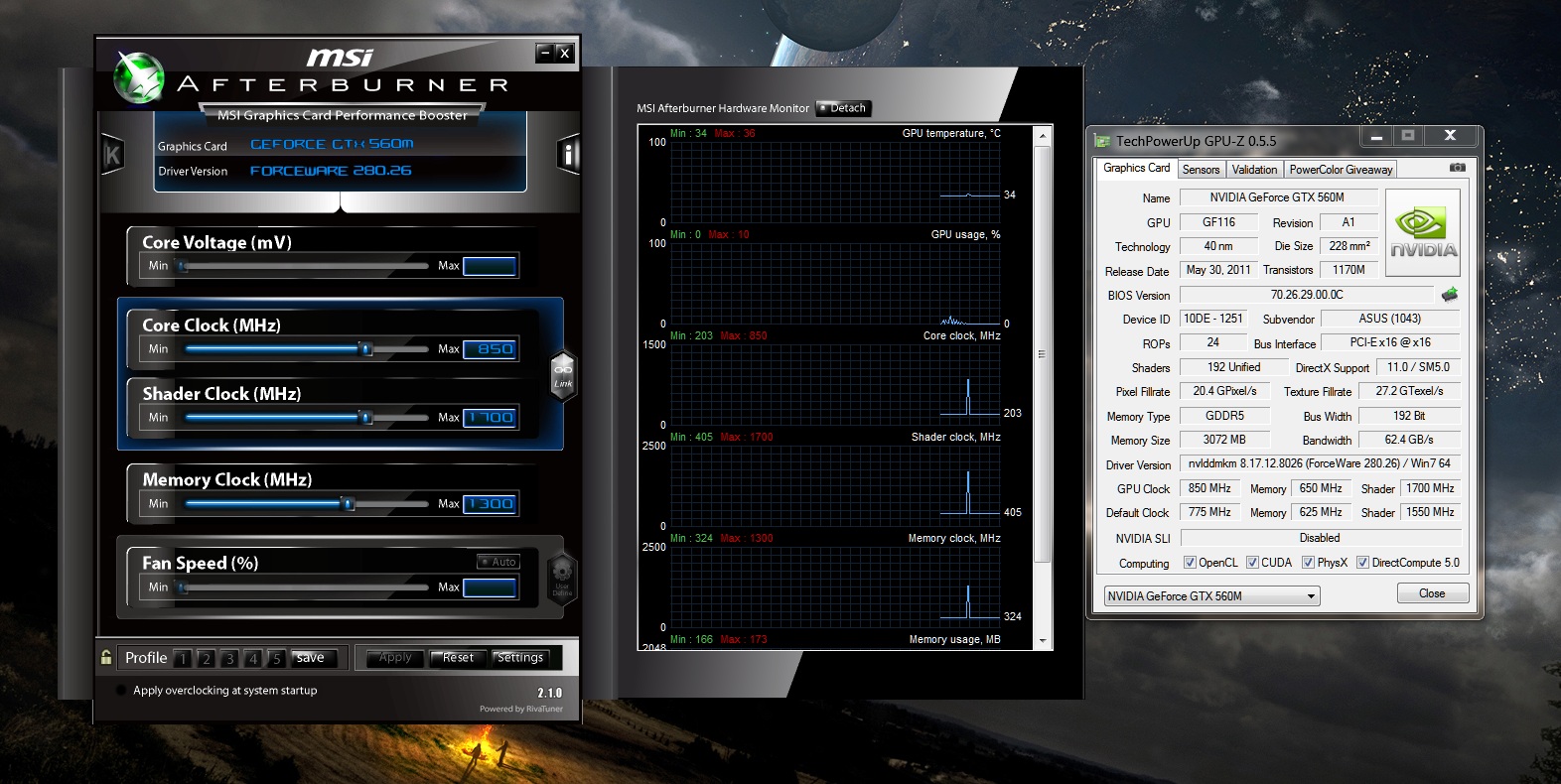Screen dimensions: 1561x784
Task: Click the Core Voltage value field
Action: [490, 266]
